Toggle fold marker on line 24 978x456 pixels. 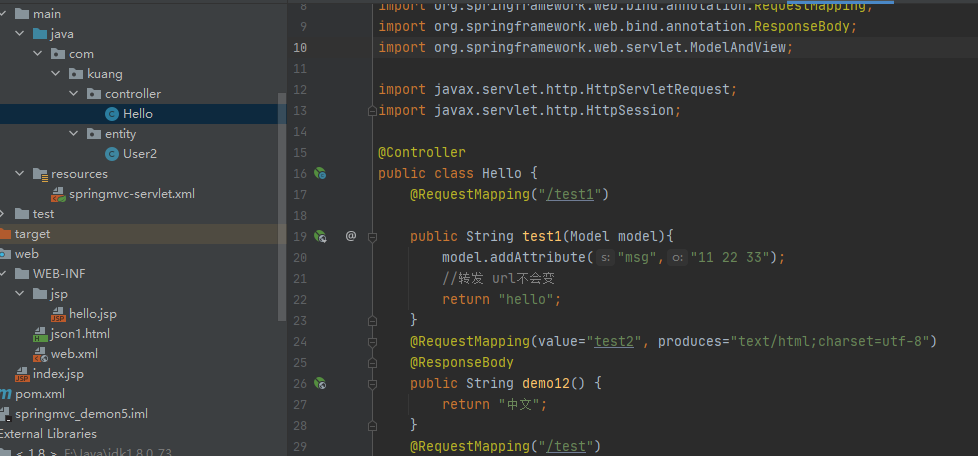click(372, 342)
